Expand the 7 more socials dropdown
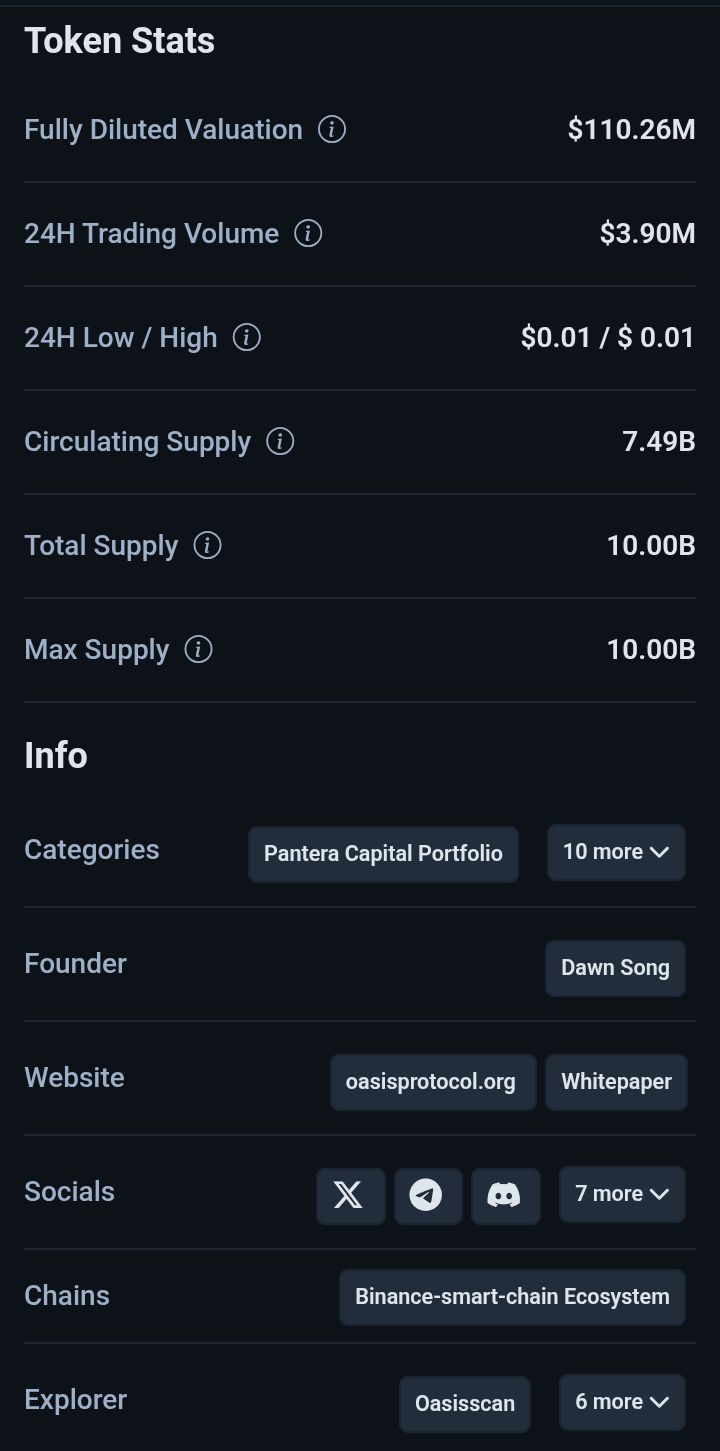This screenshot has height=1451, width=720. [x=621, y=1194]
